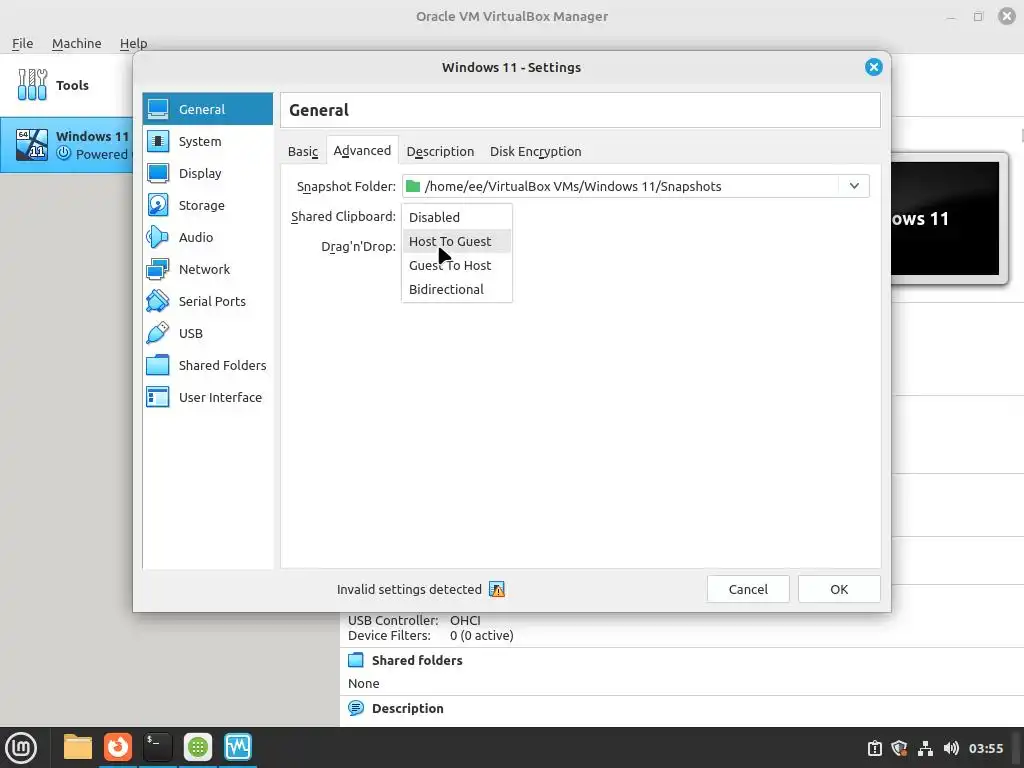Close the Windows 11 Settings dialog

tap(873, 67)
